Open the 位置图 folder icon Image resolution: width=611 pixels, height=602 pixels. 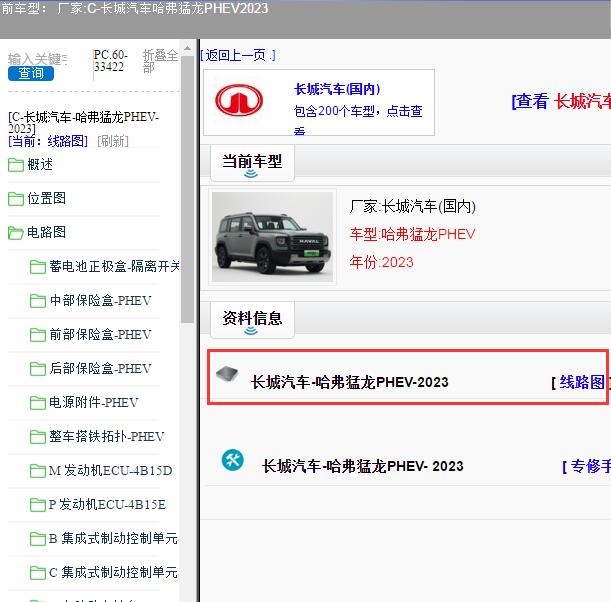(16, 199)
